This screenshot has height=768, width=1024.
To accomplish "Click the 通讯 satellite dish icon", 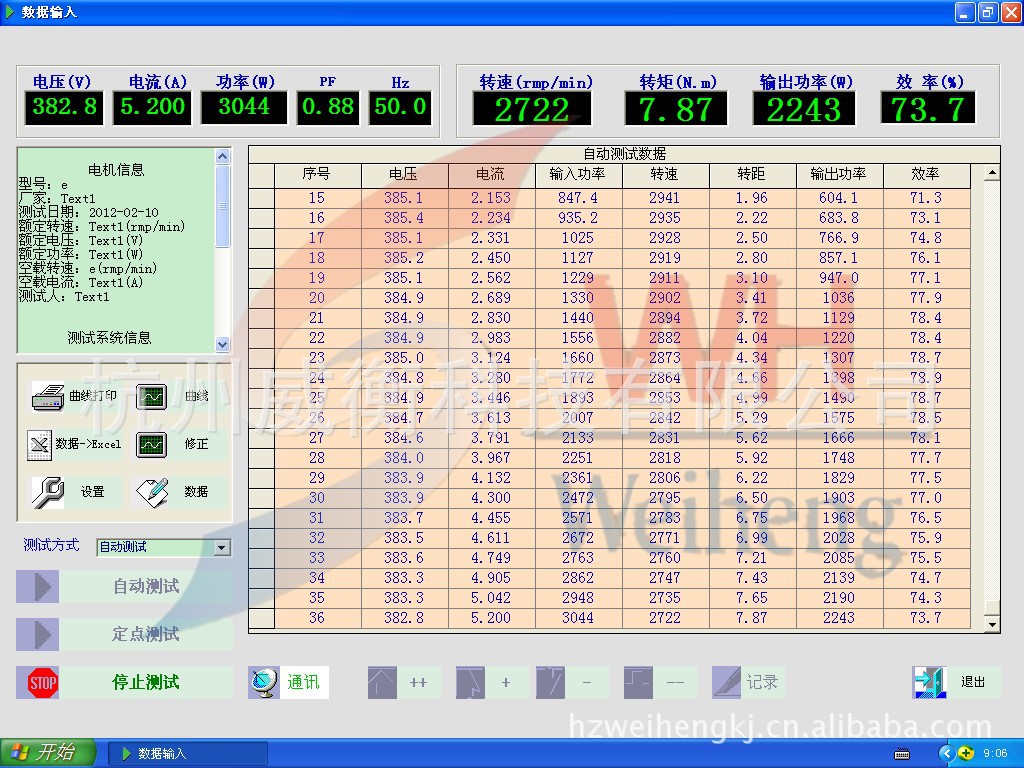I will coord(265,682).
